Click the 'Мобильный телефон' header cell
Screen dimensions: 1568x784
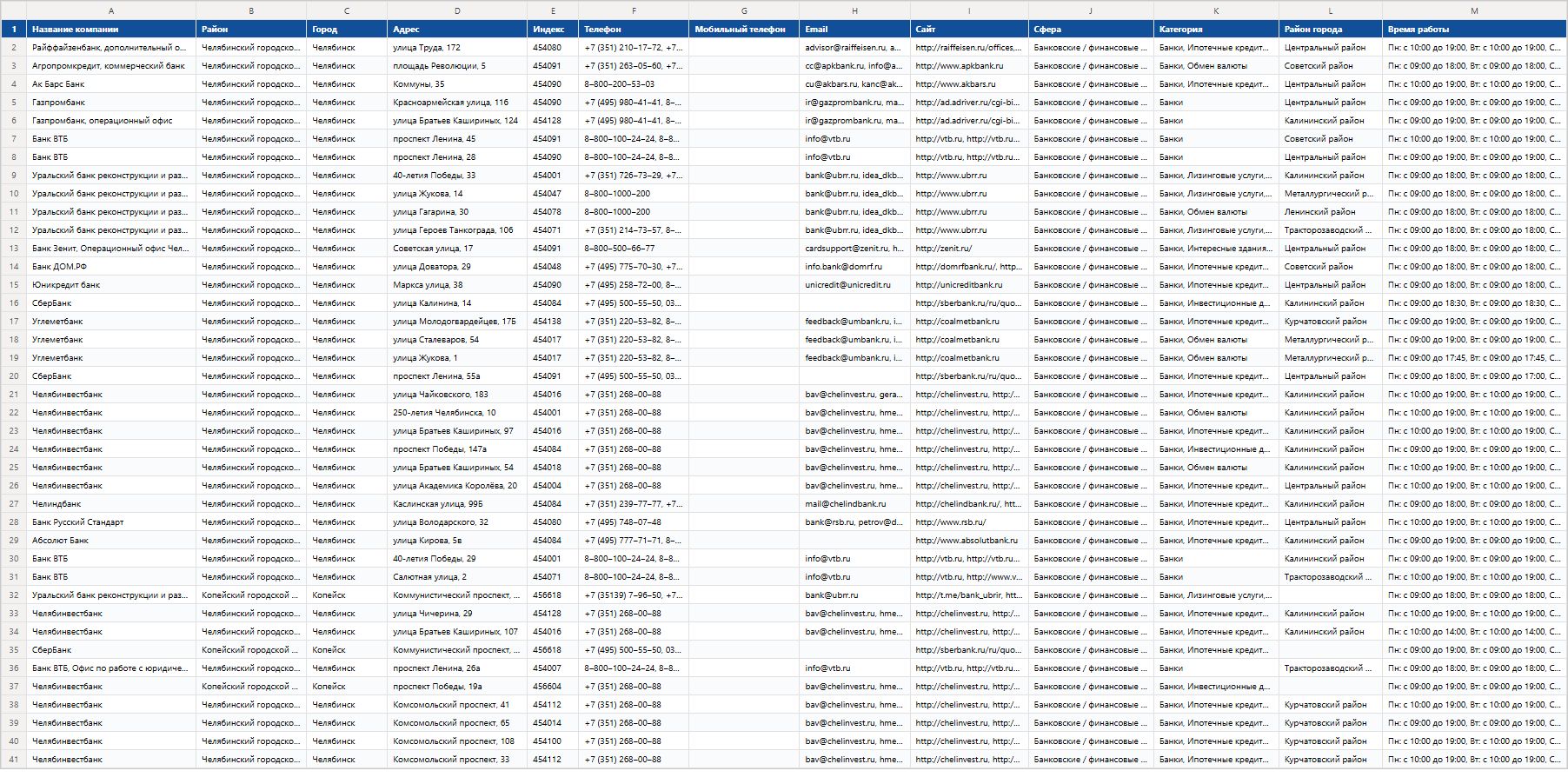click(x=744, y=30)
